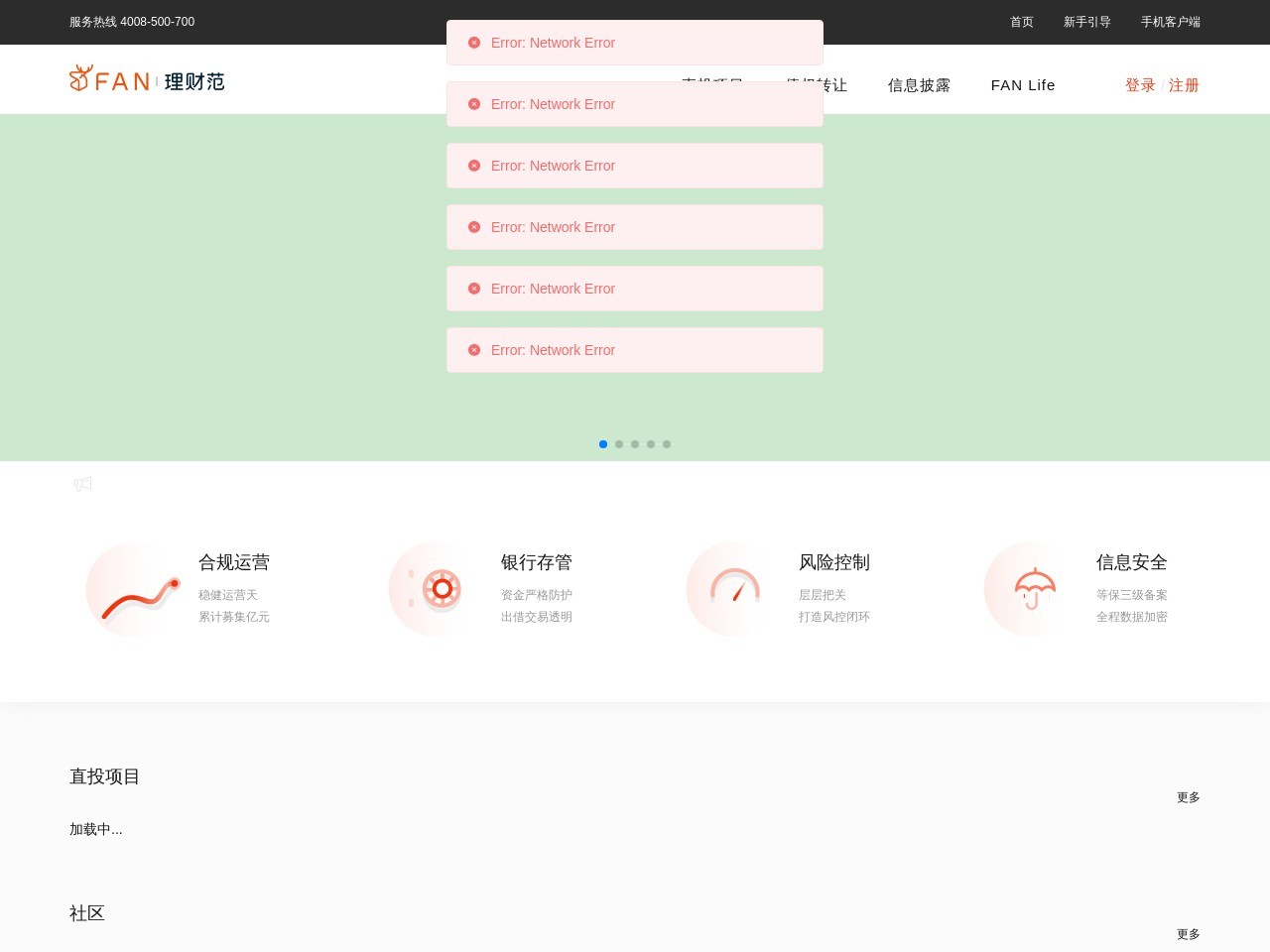The height and width of the screenshot is (952, 1270).
Task: Click the FAN 理财范 logo
Action: pyautogui.click(x=147, y=79)
